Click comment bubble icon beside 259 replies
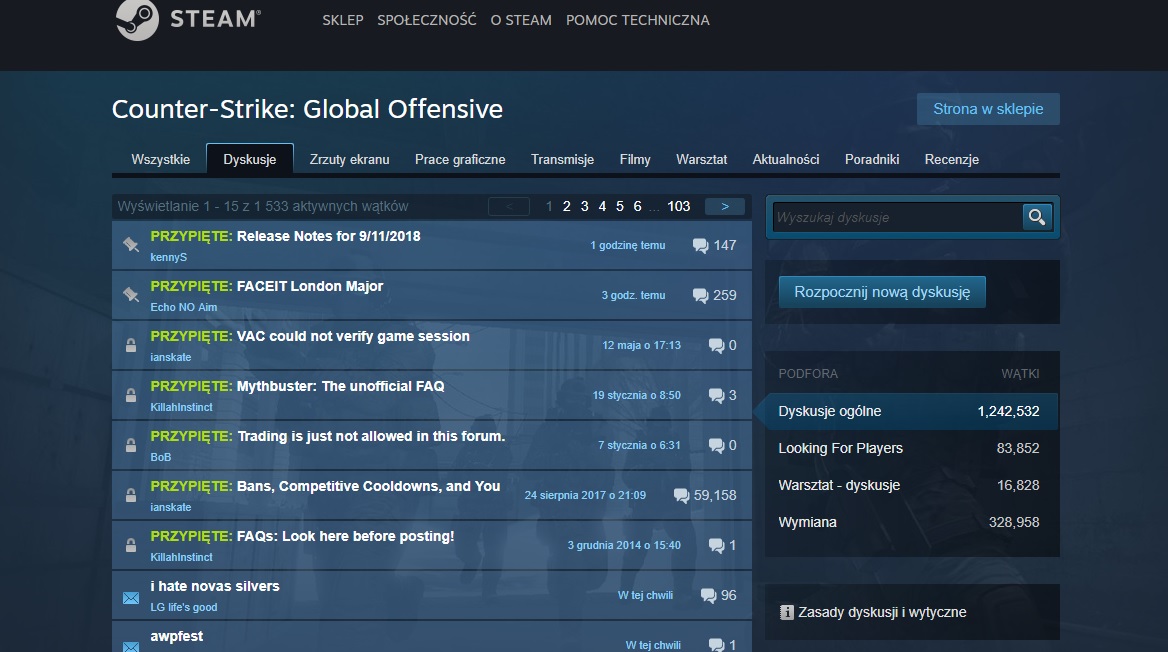The height and width of the screenshot is (652, 1168). click(x=700, y=295)
